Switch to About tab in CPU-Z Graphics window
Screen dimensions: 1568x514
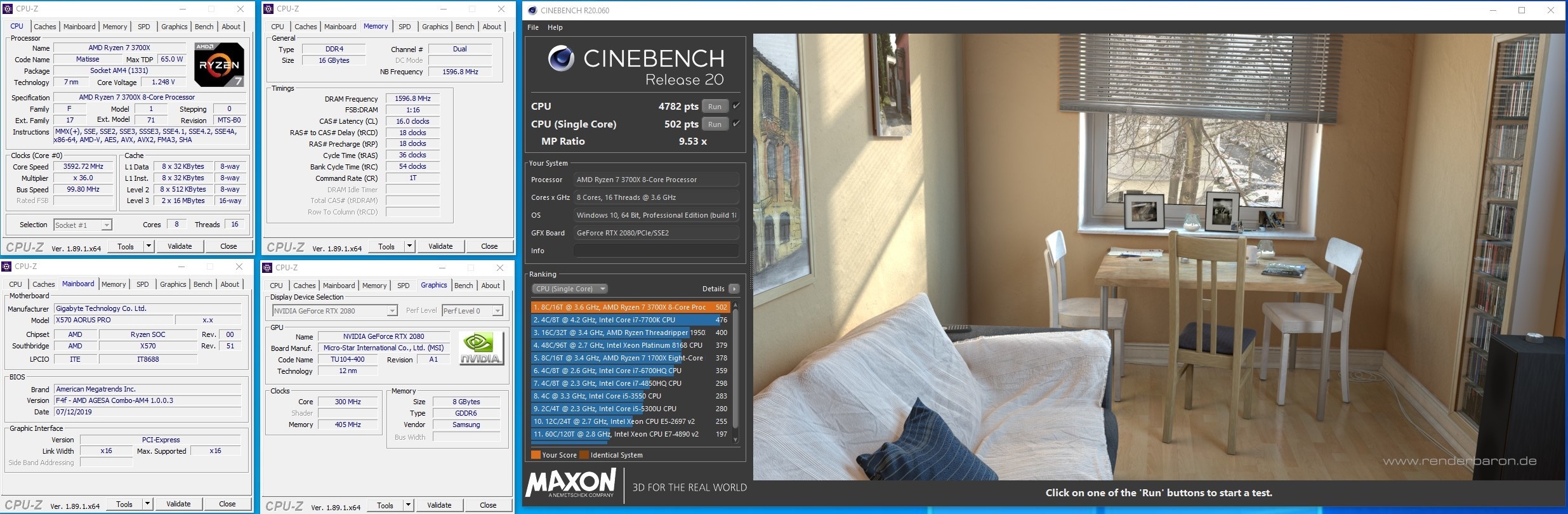[491, 286]
